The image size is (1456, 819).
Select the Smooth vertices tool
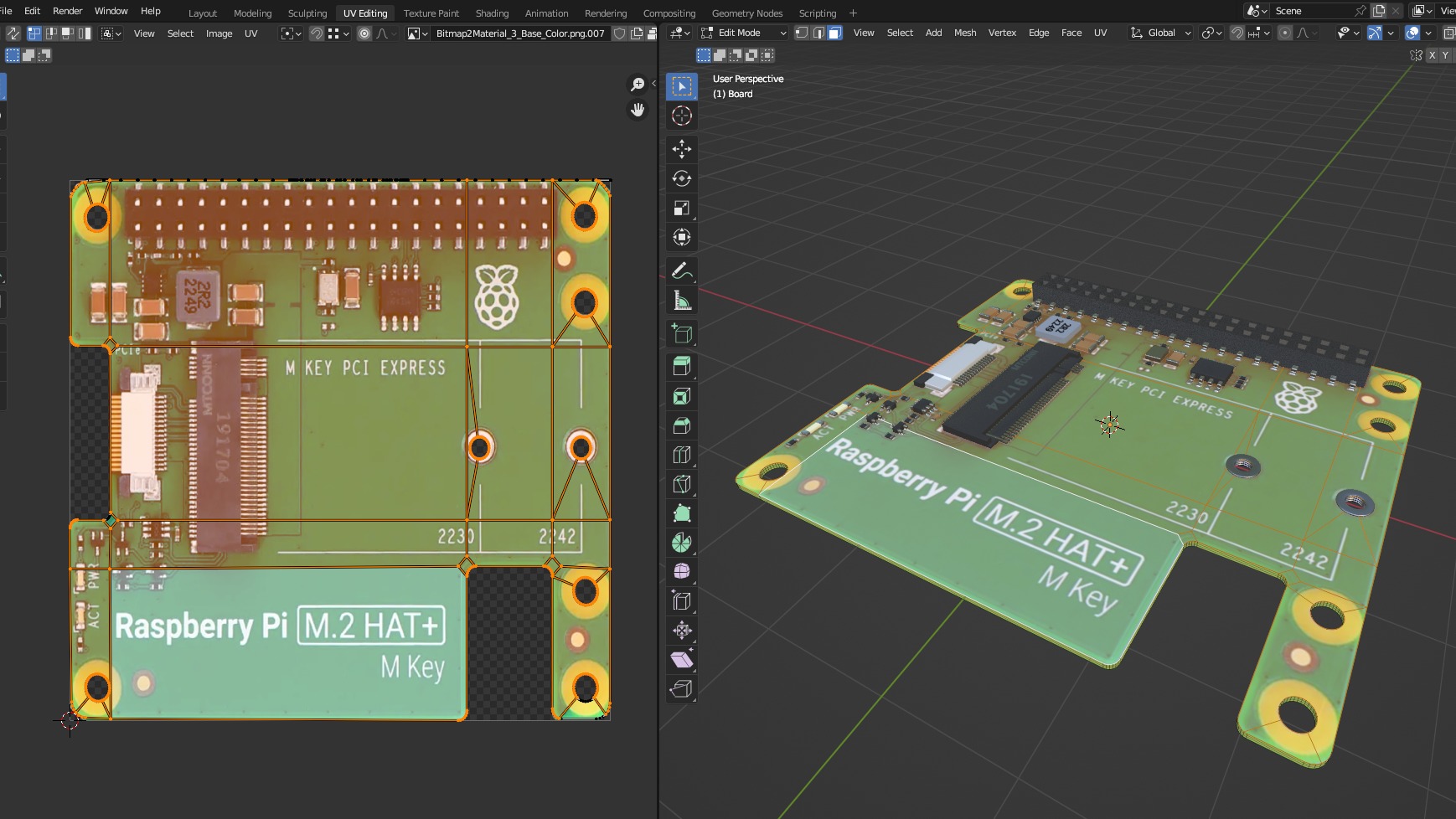click(x=682, y=571)
